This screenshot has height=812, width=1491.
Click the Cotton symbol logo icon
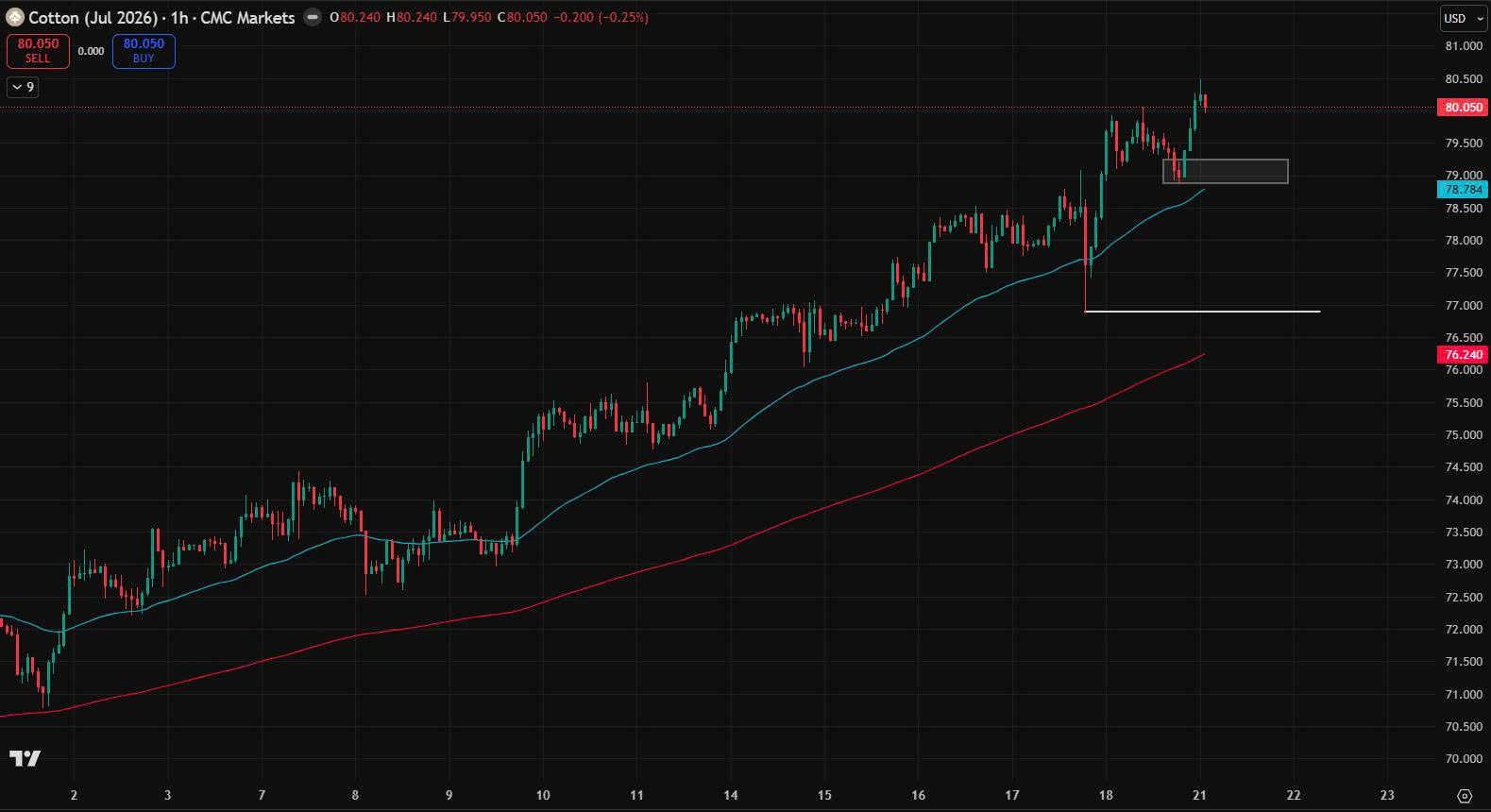pos(15,17)
